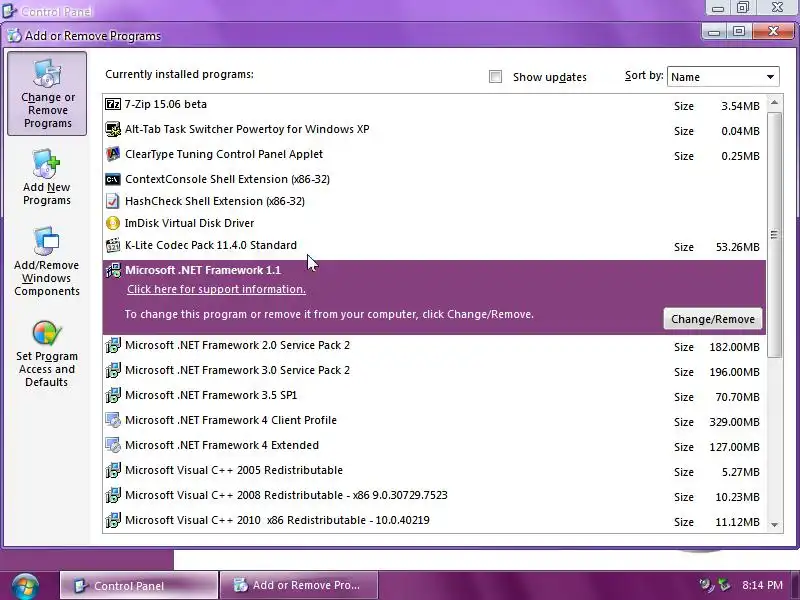Image resolution: width=800 pixels, height=600 pixels.
Task: Click the scrollbar down arrow
Action: tap(774, 524)
